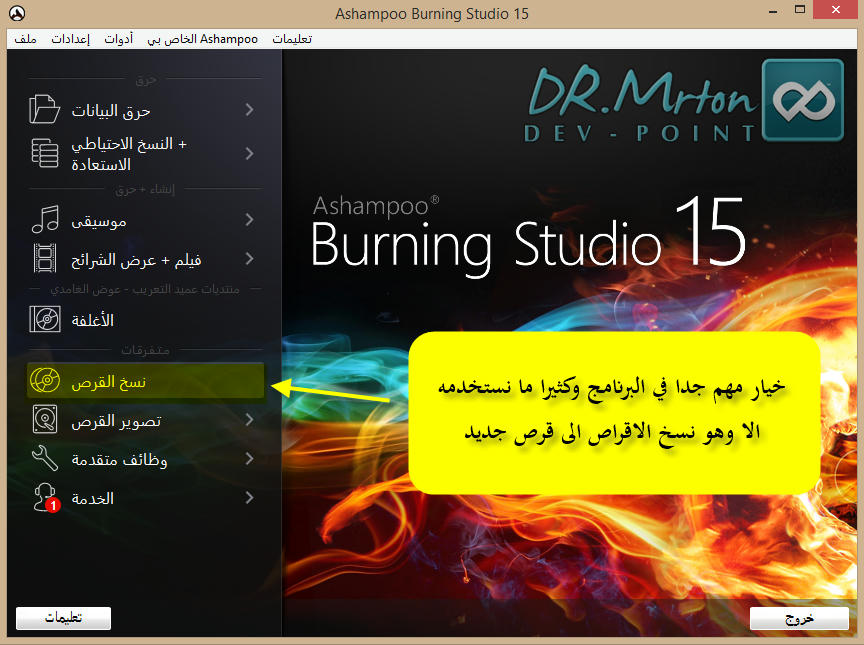Screen dimensions: 864x645
Task: Open الأغلفة using its cover disc icon
Action: pos(45,320)
